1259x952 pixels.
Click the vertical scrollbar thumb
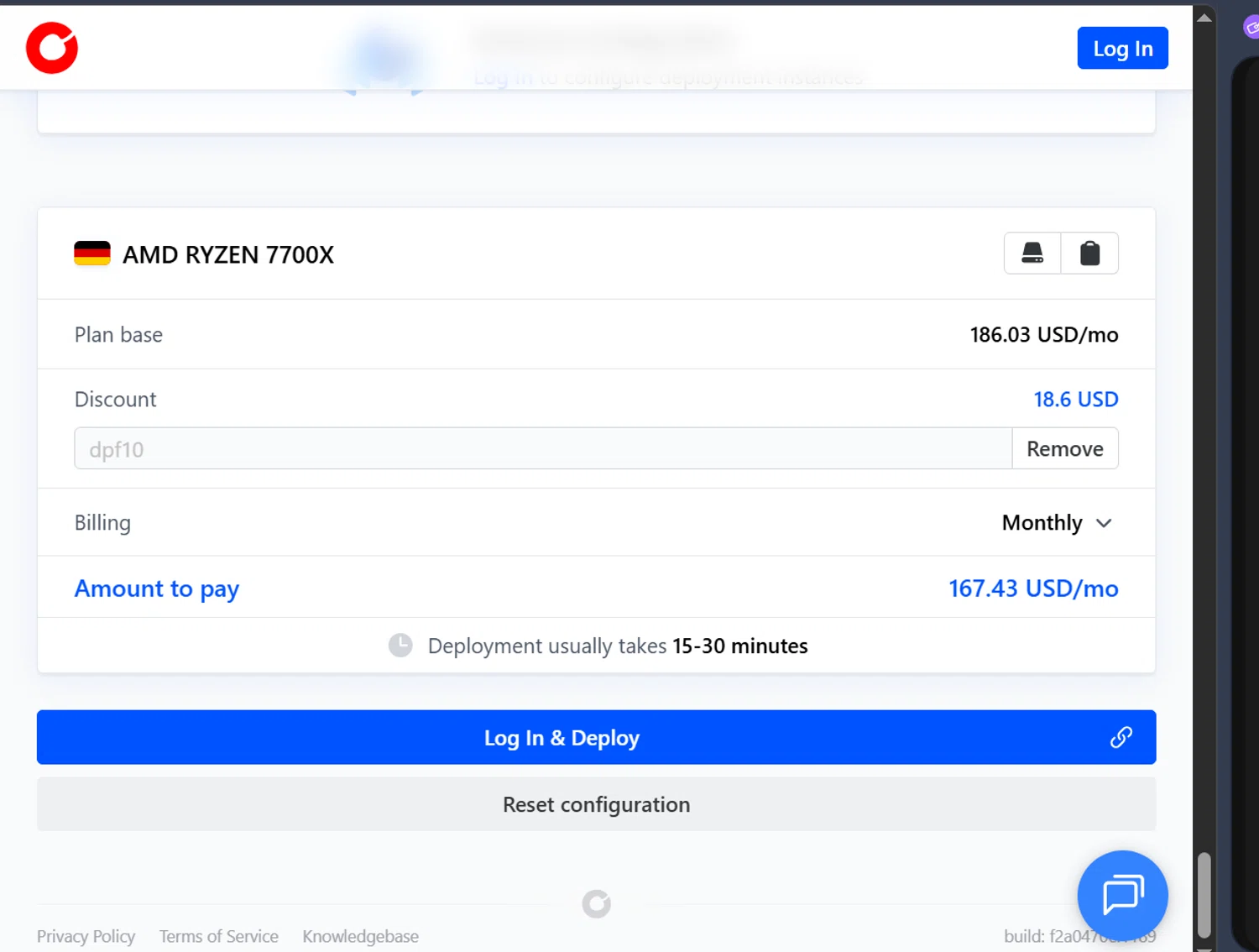(1204, 895)
